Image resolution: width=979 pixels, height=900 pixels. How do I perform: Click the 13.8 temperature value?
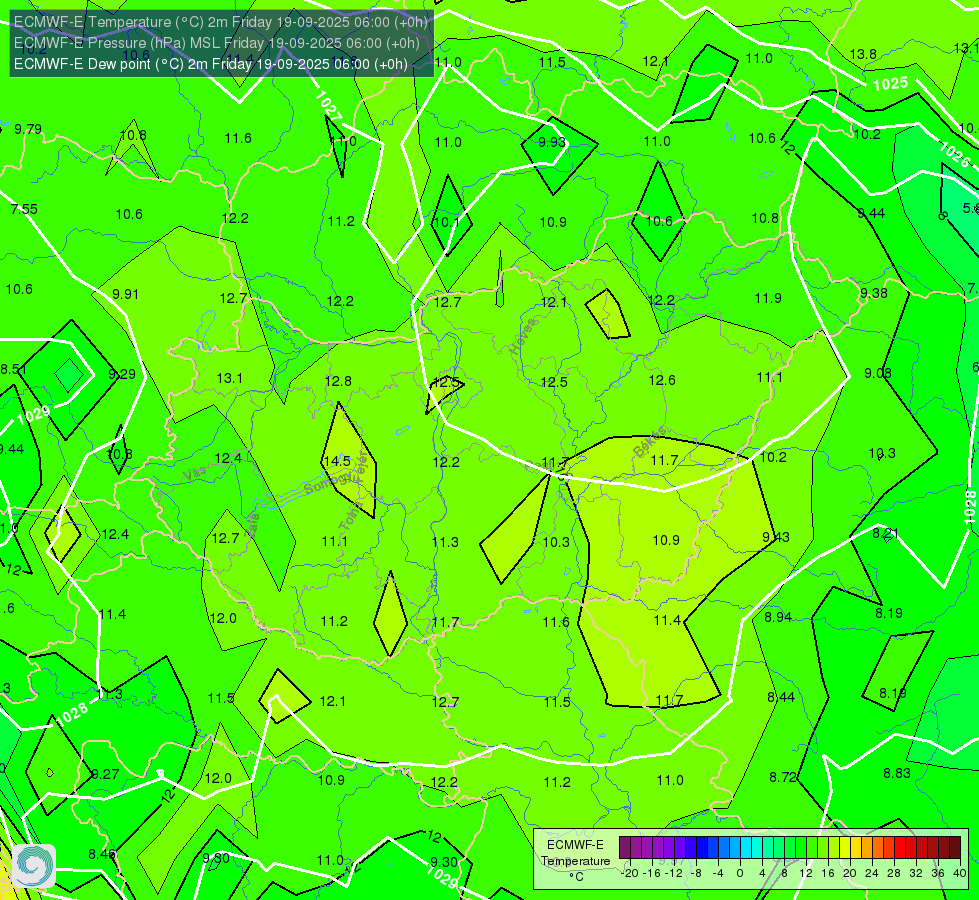[x=863, y=54]
